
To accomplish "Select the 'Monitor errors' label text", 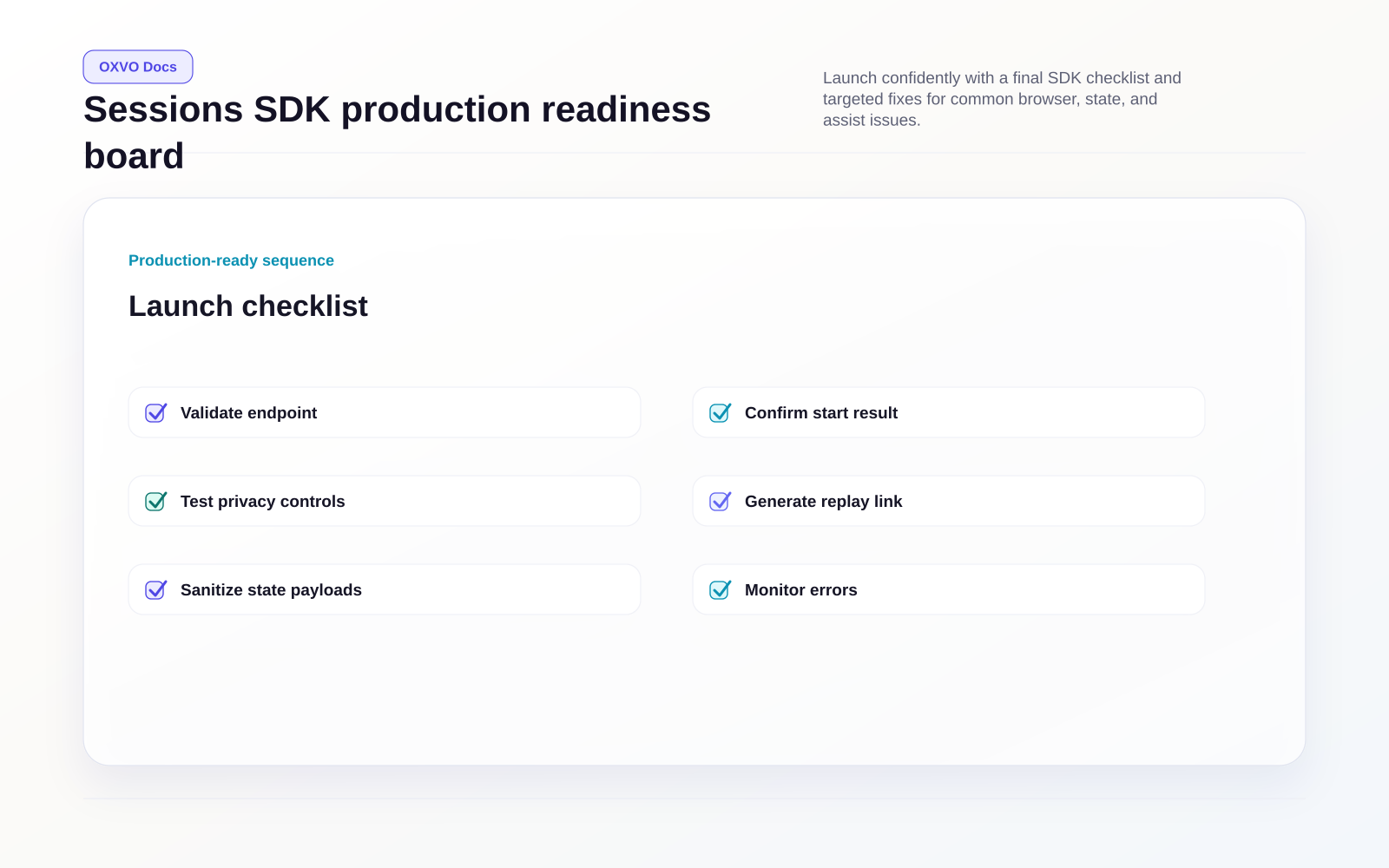I will click(800, 590).
